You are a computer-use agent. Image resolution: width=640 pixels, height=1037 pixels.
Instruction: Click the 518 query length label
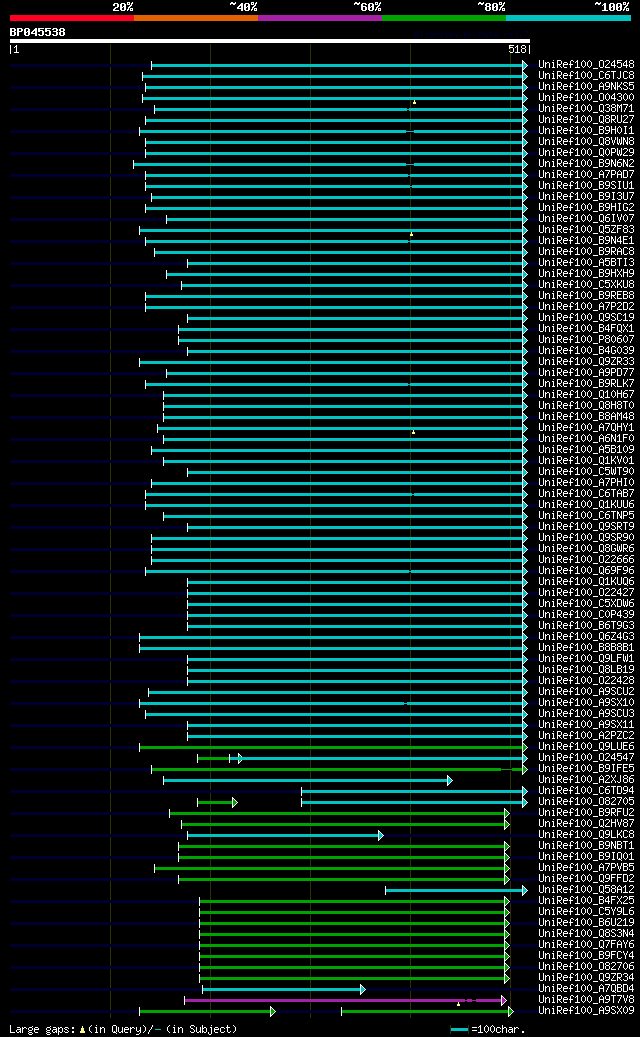[518, 50]
